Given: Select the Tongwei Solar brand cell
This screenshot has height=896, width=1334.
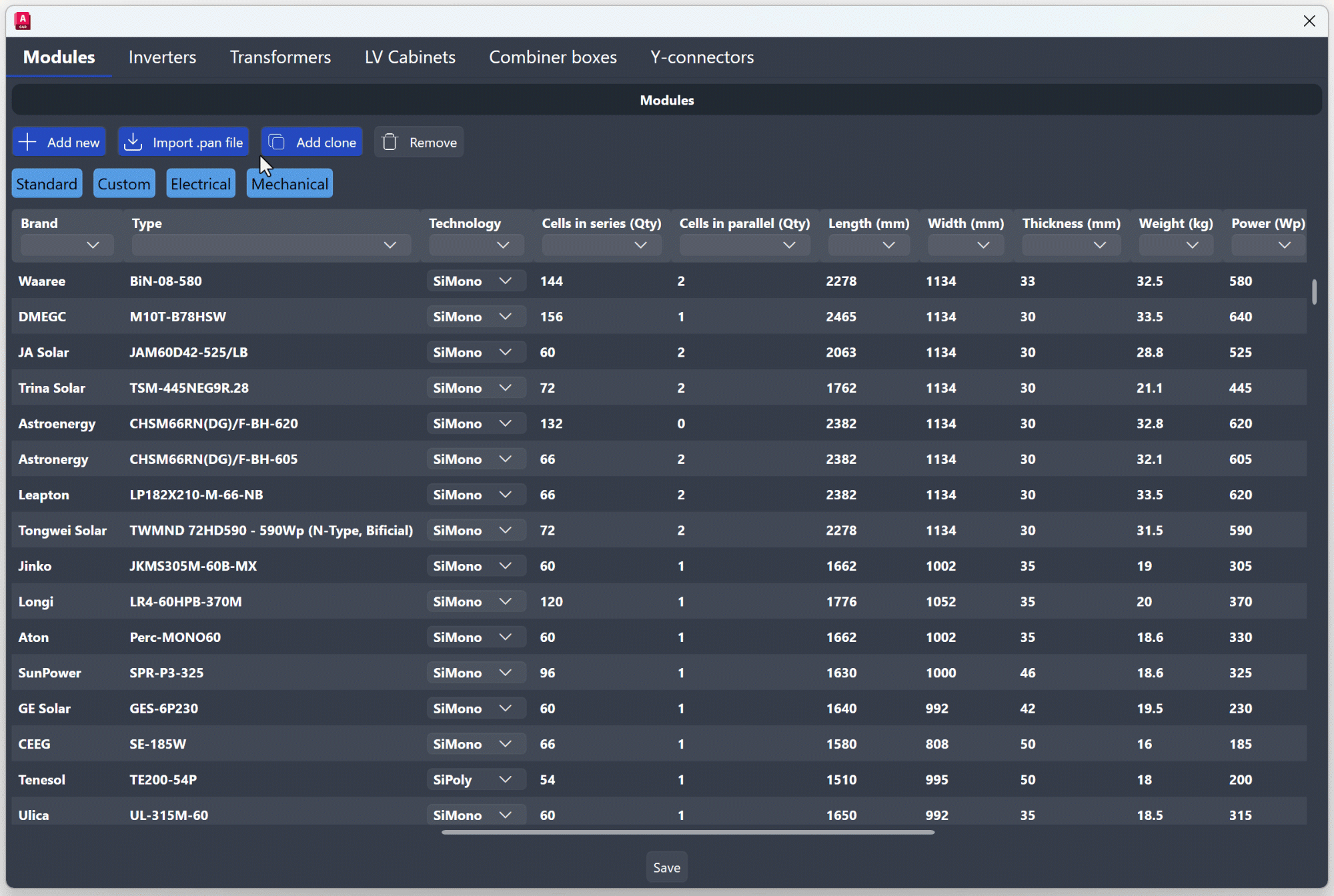Looking at the screenshot, I should (62, 531).
